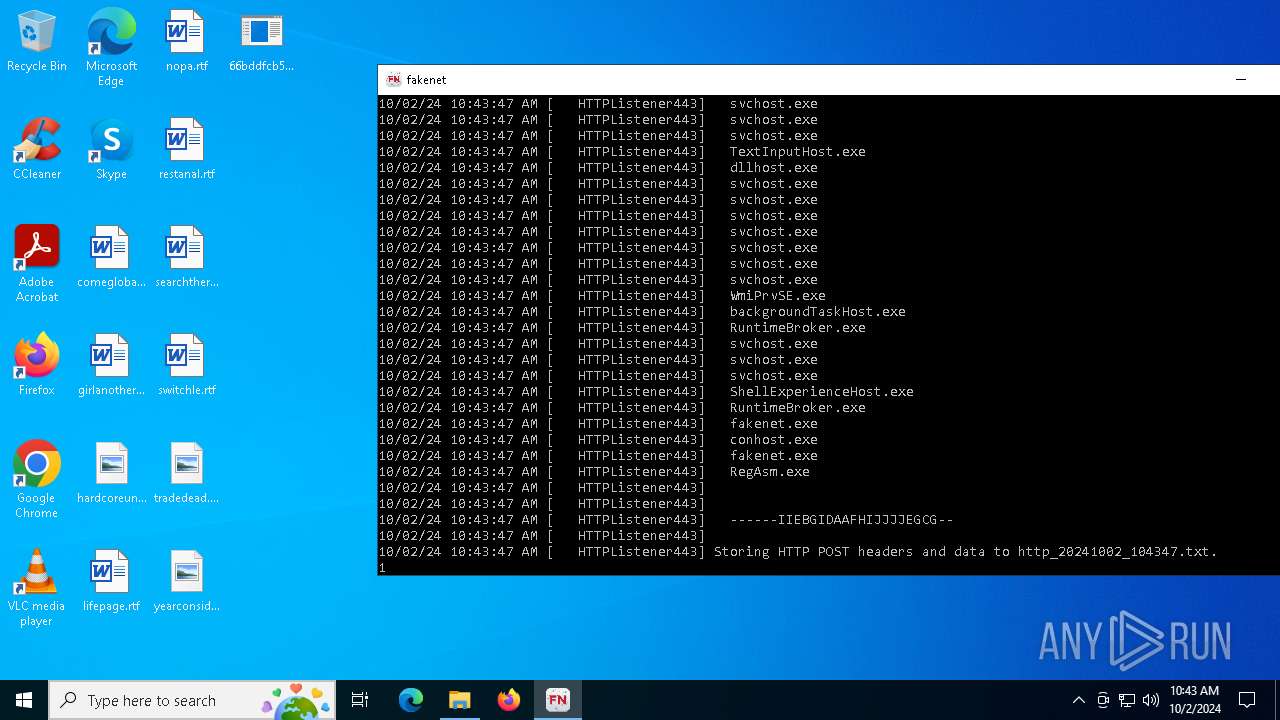Minimize the fakenet console window
The height and width of the screenshot is (720, 1280).
click(1241, 80)
